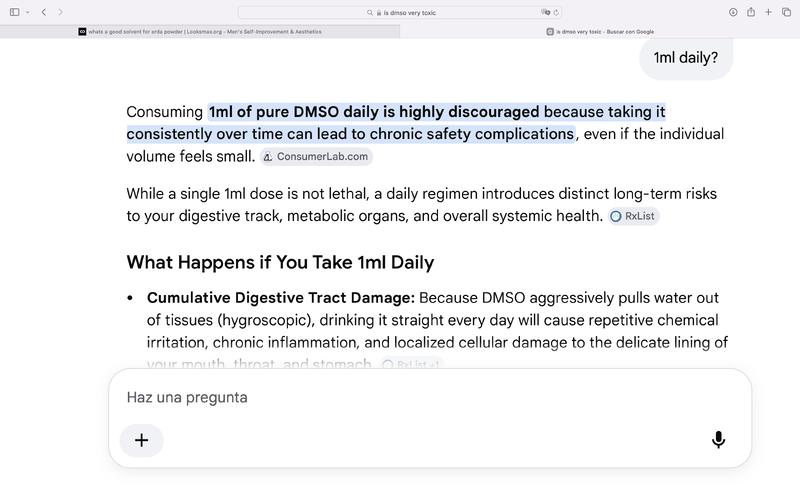
Task: Open the RxList source chip after systemic health
Action: (634, 216)
